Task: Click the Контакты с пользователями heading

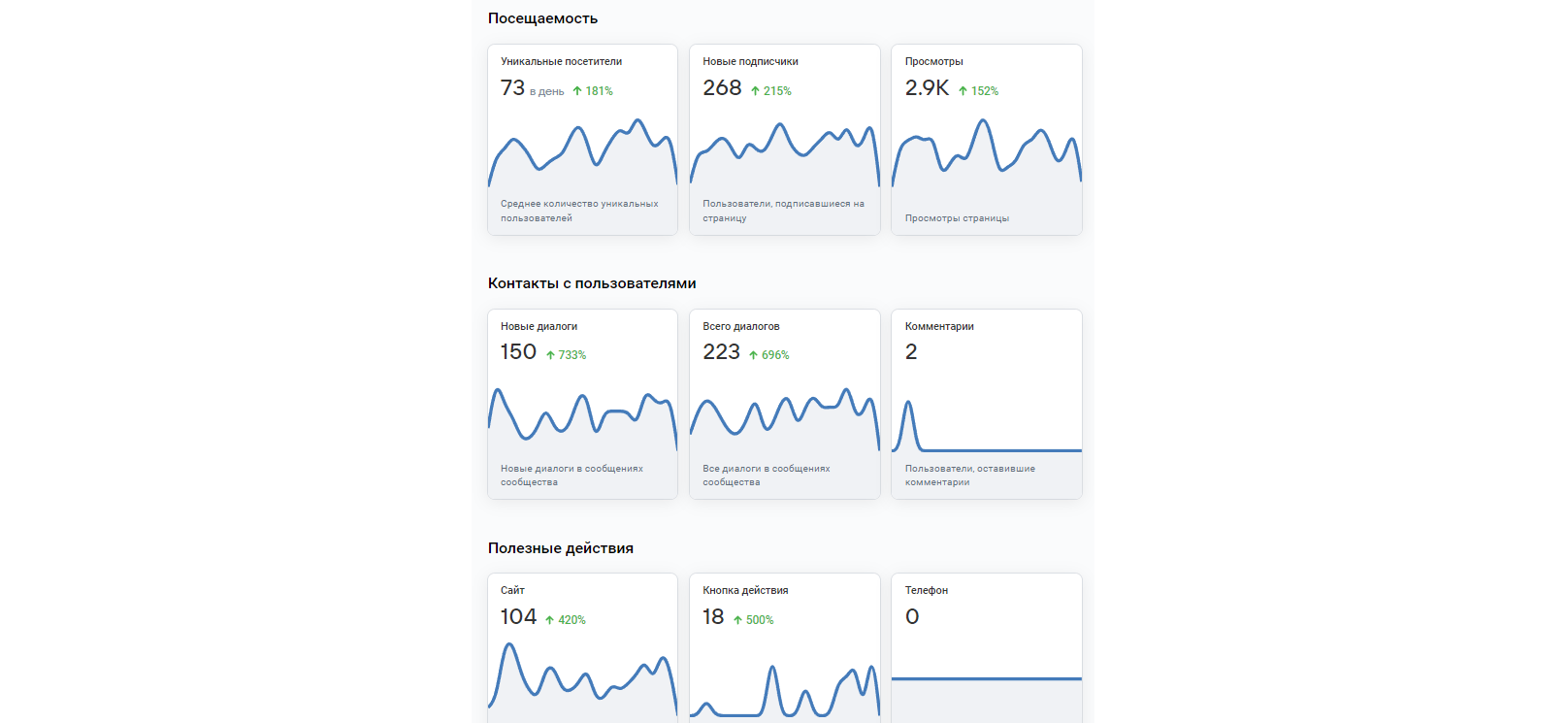Action: point(592,283)
